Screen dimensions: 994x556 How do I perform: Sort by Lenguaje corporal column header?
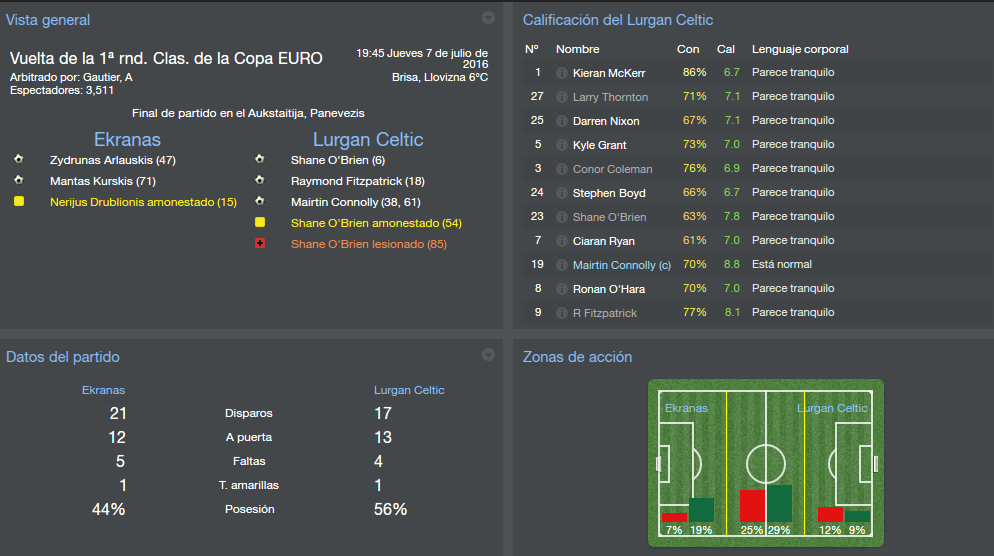click(800, 49)
